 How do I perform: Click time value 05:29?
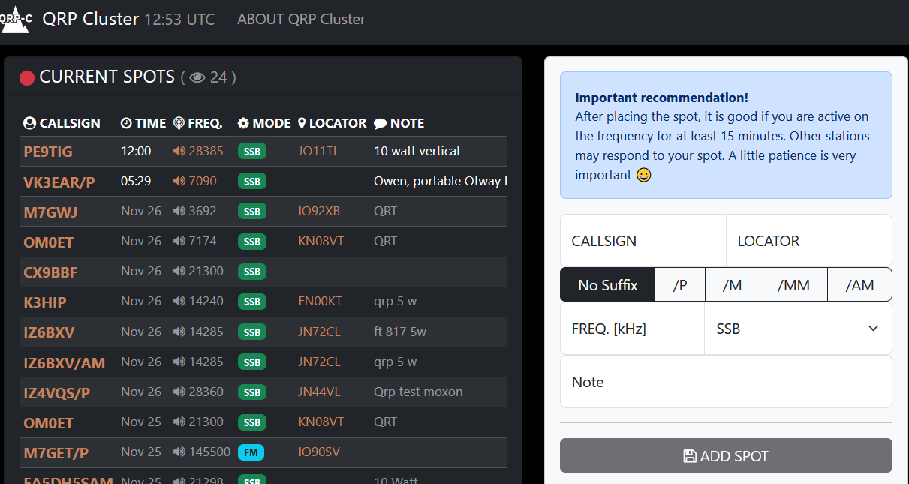[136, 181]
